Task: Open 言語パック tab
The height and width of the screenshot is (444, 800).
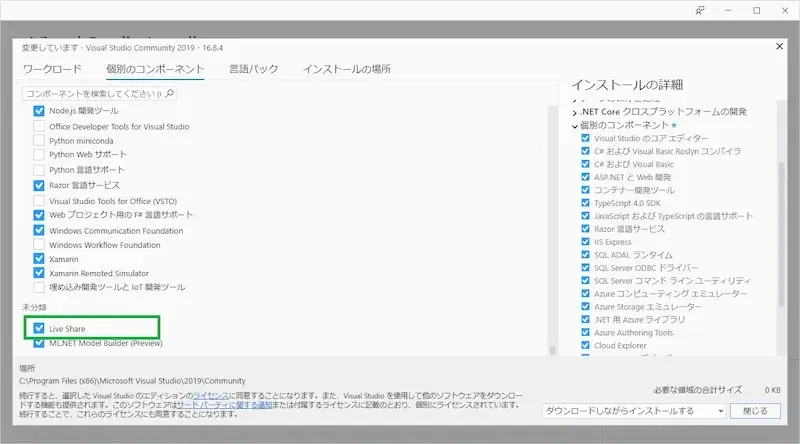Action: [x=254, y=69]
